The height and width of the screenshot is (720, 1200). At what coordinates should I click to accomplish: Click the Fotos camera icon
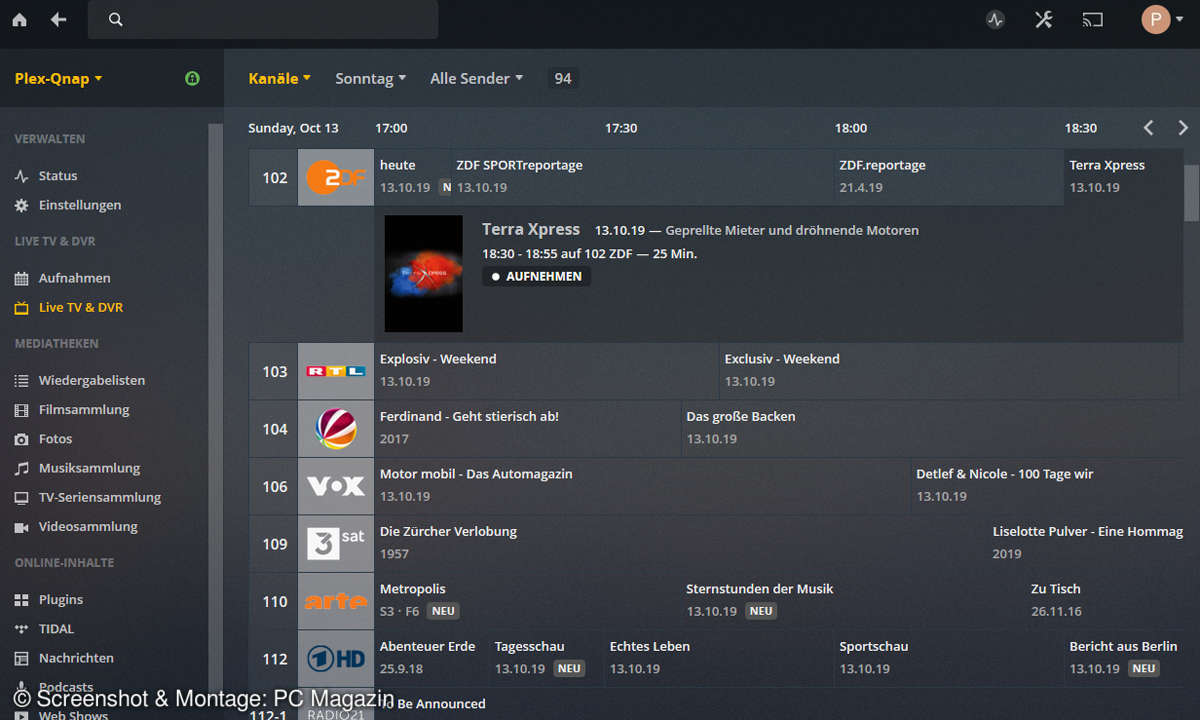21,439
